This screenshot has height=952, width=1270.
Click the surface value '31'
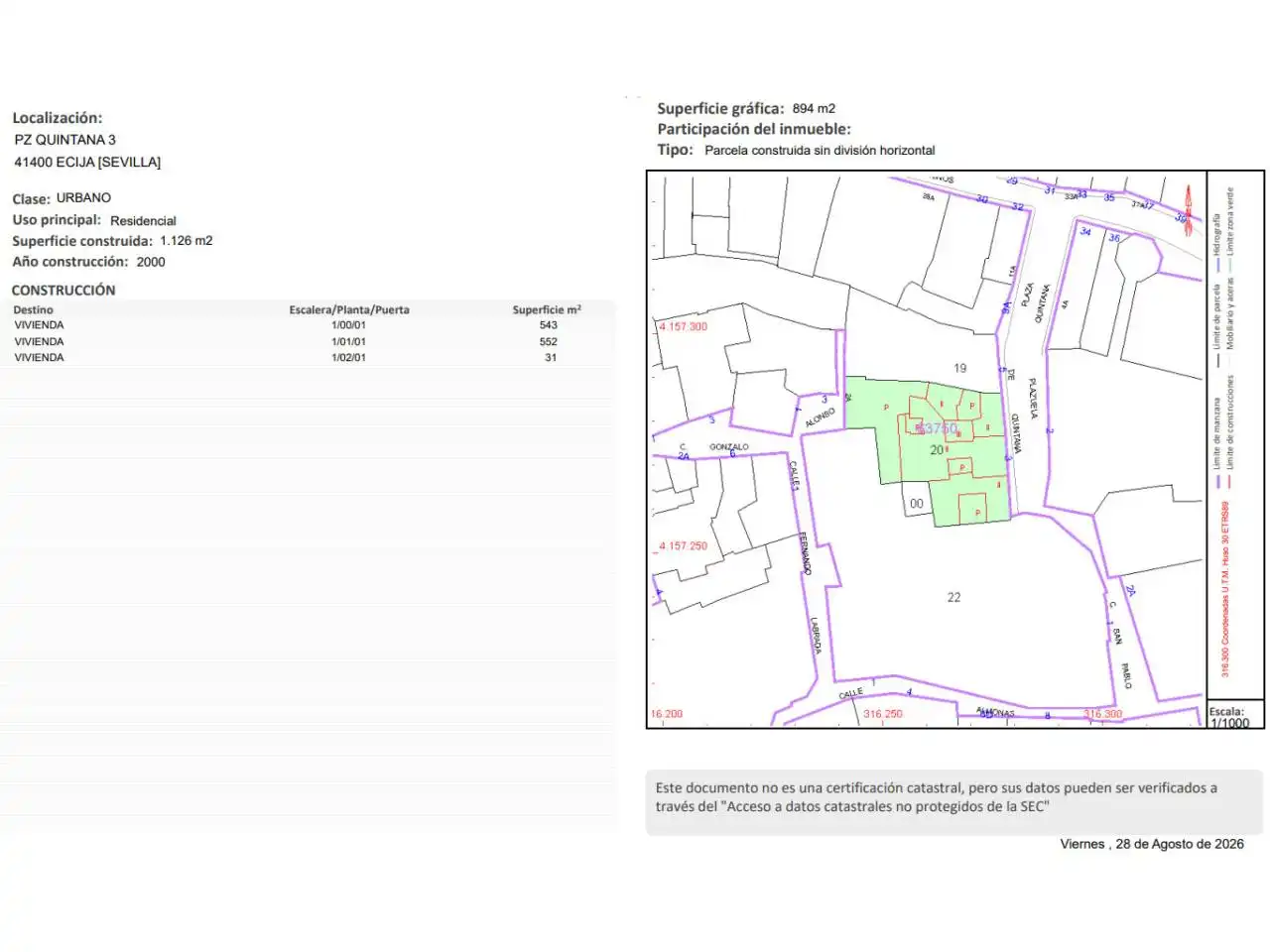coord(551,357)
